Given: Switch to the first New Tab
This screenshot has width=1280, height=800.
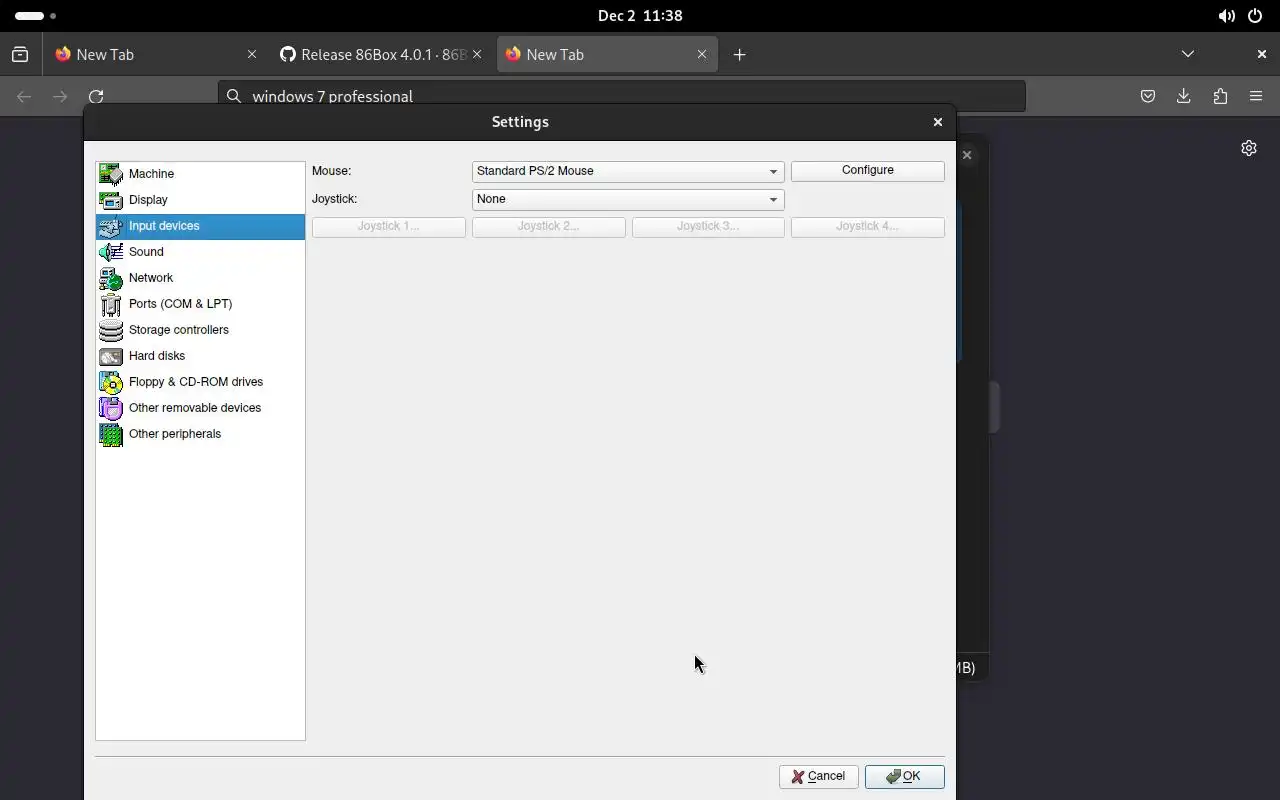Looking at the screenshot, I should point(155,55).
